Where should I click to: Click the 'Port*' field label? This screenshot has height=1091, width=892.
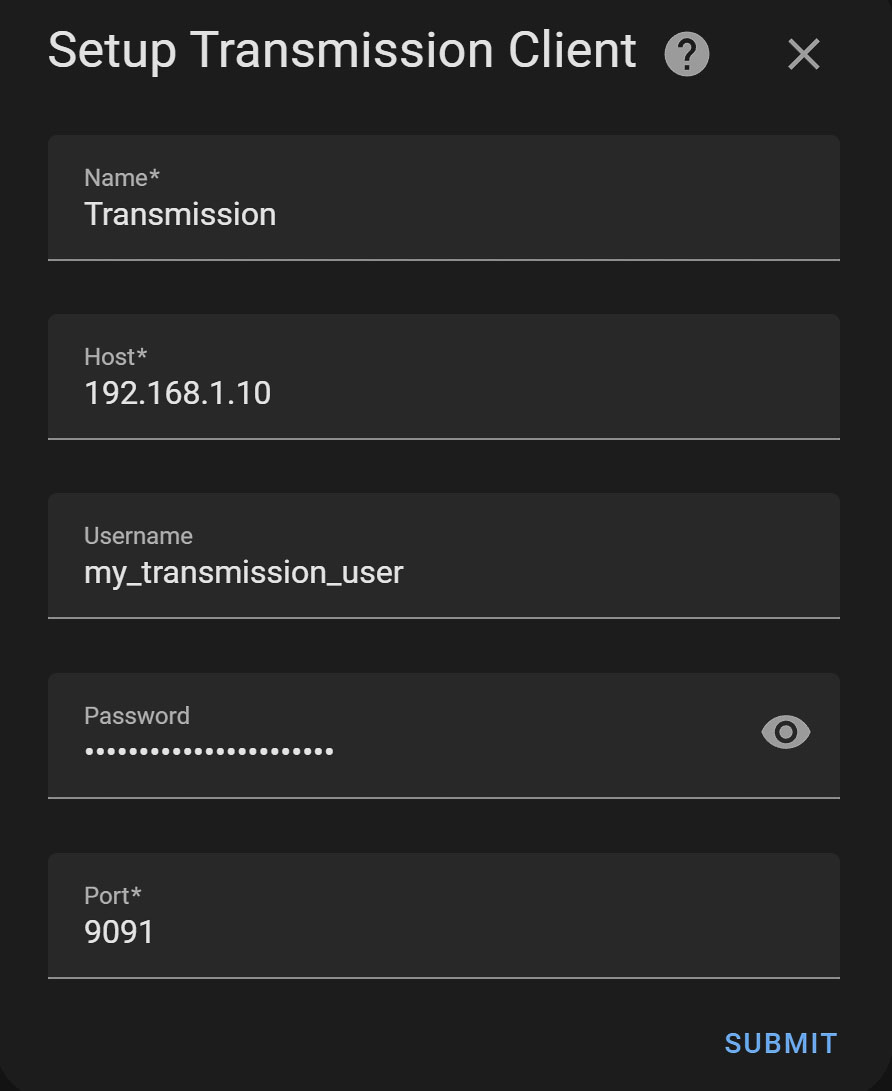tap(113, 895)
